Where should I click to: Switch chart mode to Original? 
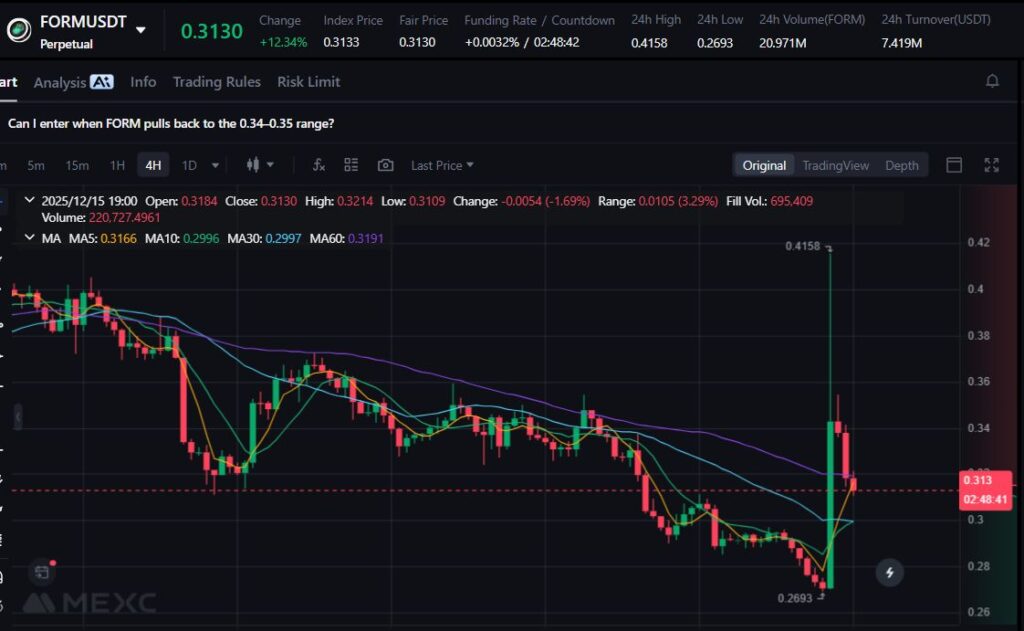[764, 165]
